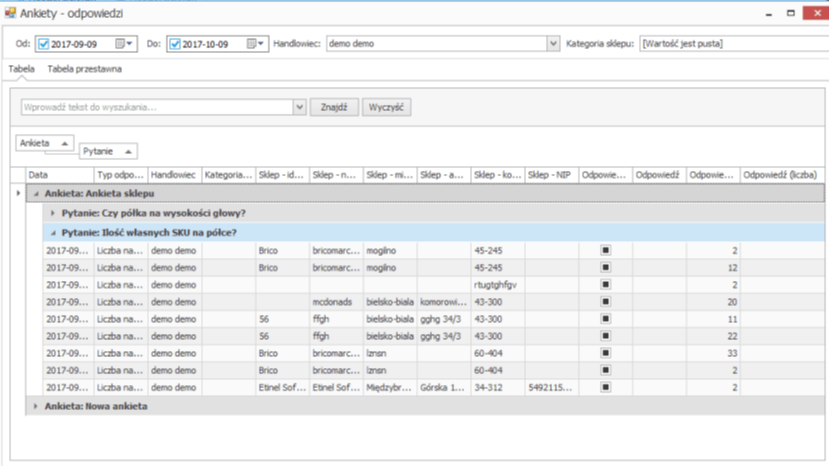The image size is (829, 466).
Task: Toggle the Do date checkbox
Action: pos(175,44)
